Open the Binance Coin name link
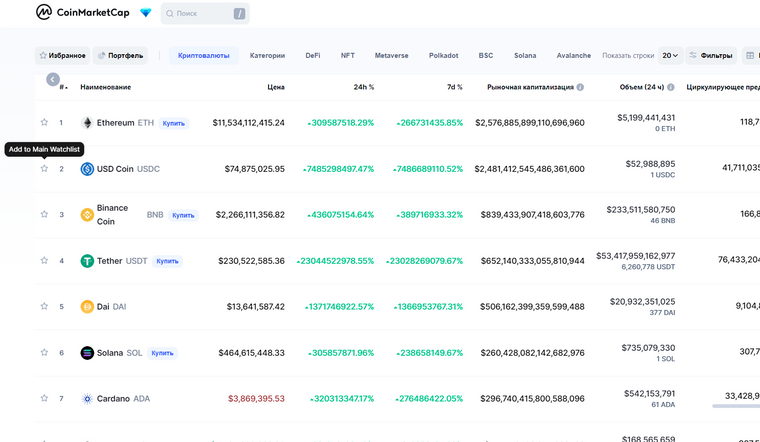The image size is (760, 442). [112, 214]
